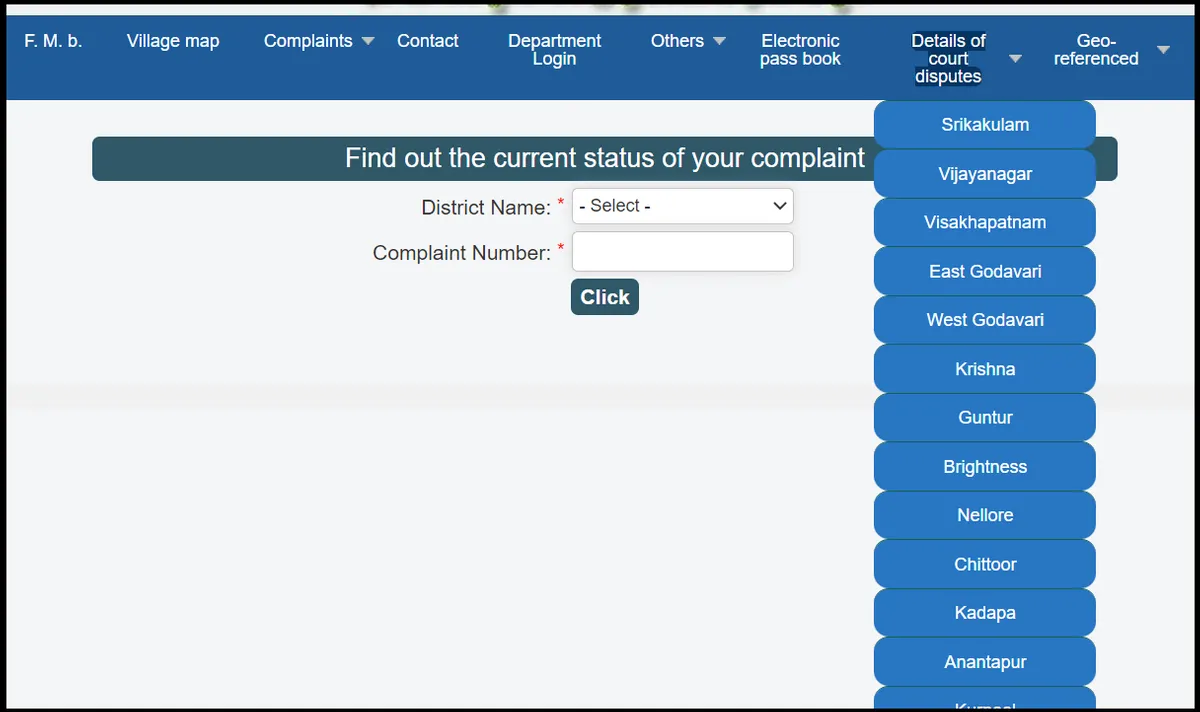
Task: Choose West Godavari district option
Action: tap(985, 320)
